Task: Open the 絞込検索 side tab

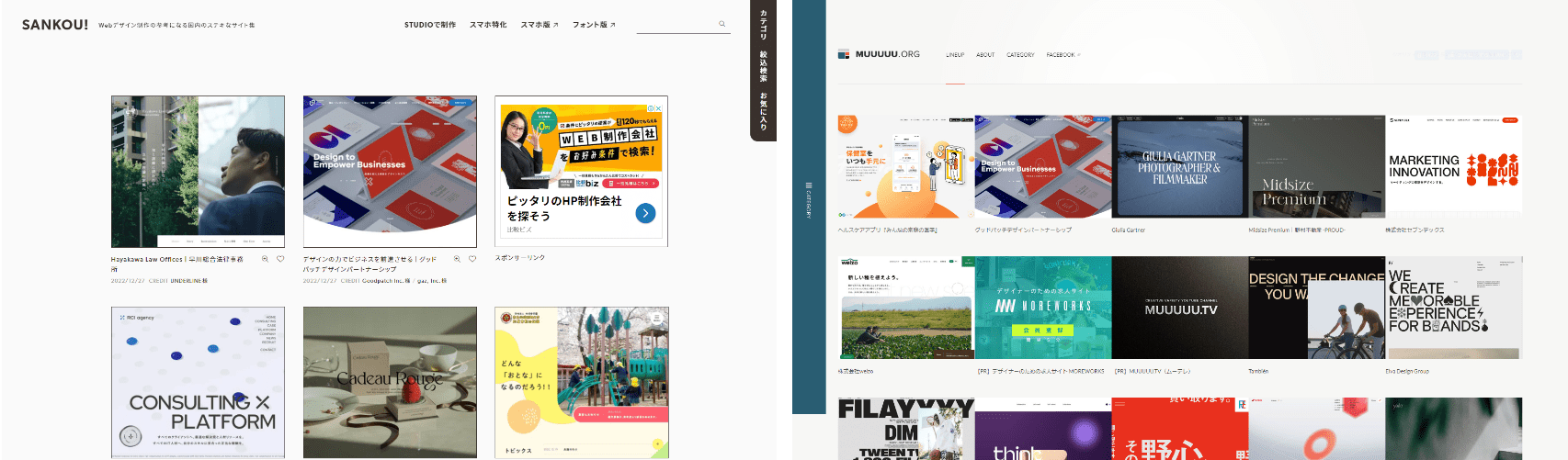Action: [x=764, y=66]
